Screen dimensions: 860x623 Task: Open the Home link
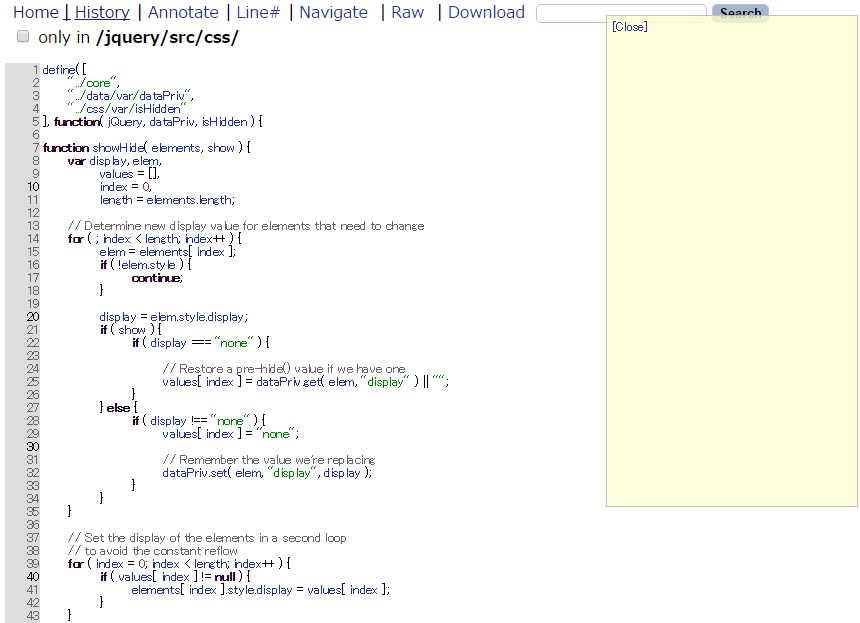coord(35,13)
